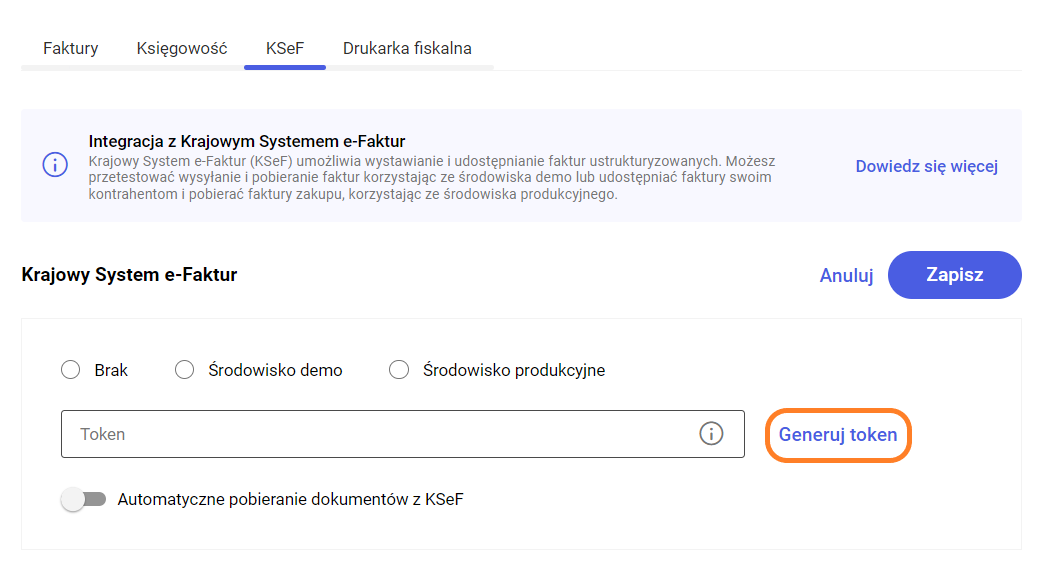1044x570 pixels.
Task: Click the info icon in the integration banner
Action: [55, 165]
